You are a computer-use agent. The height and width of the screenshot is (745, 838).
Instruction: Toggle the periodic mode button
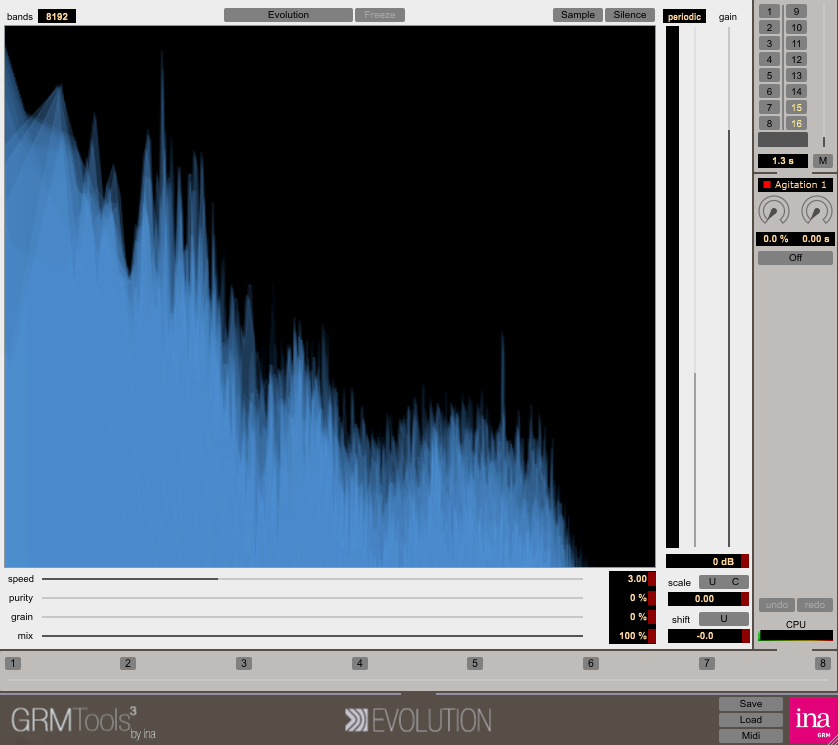click(684, 17)
